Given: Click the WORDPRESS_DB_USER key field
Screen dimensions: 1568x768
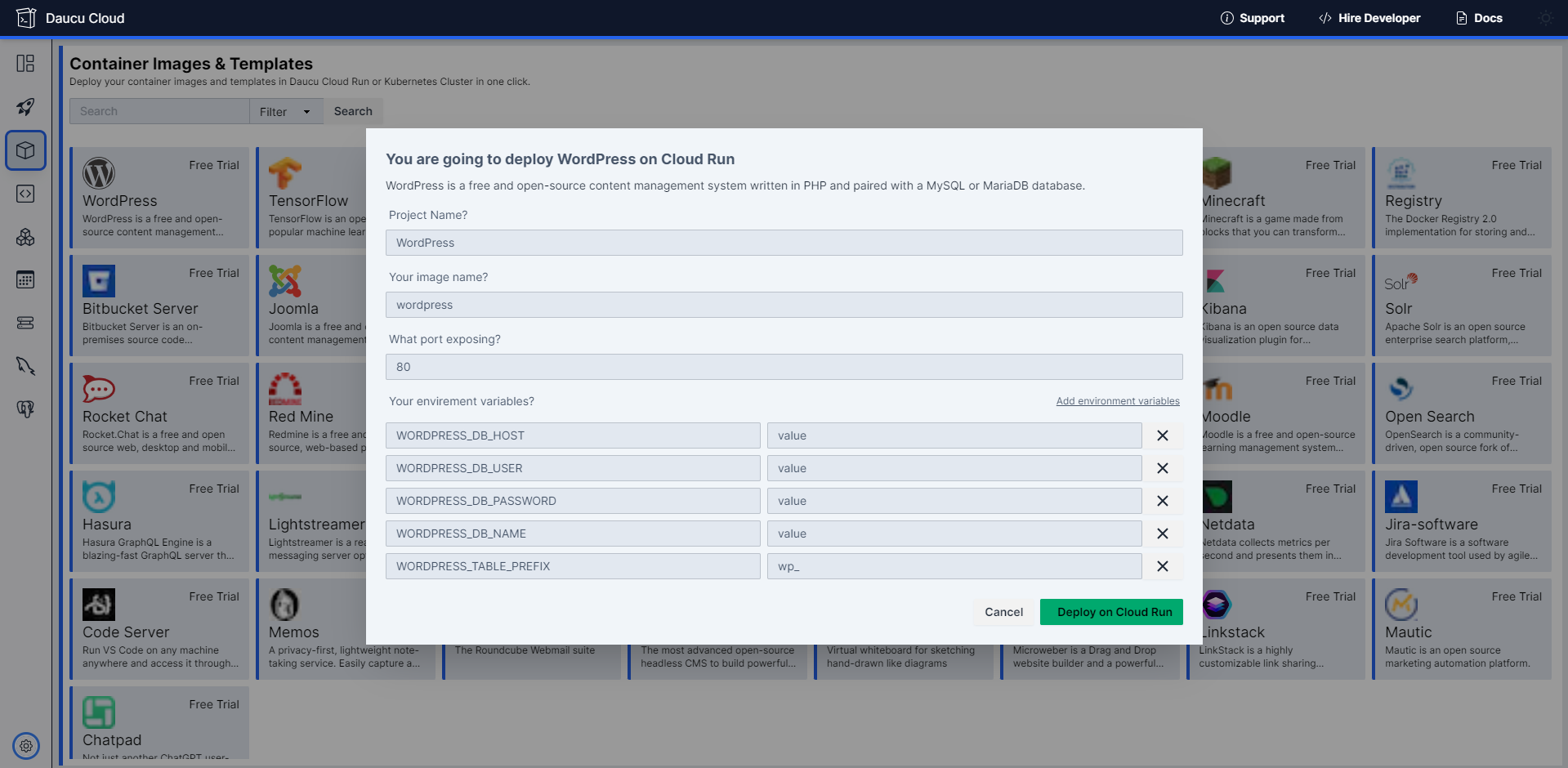Looking at the screenshot, I should point(573,468).
